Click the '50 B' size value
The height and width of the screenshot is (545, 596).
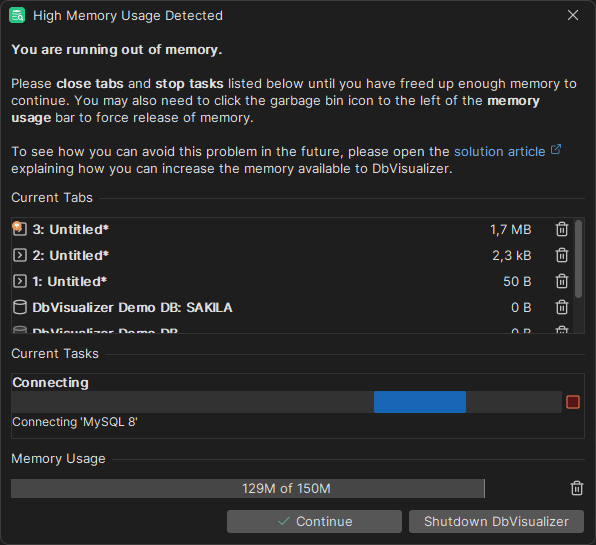coord(517,281)
